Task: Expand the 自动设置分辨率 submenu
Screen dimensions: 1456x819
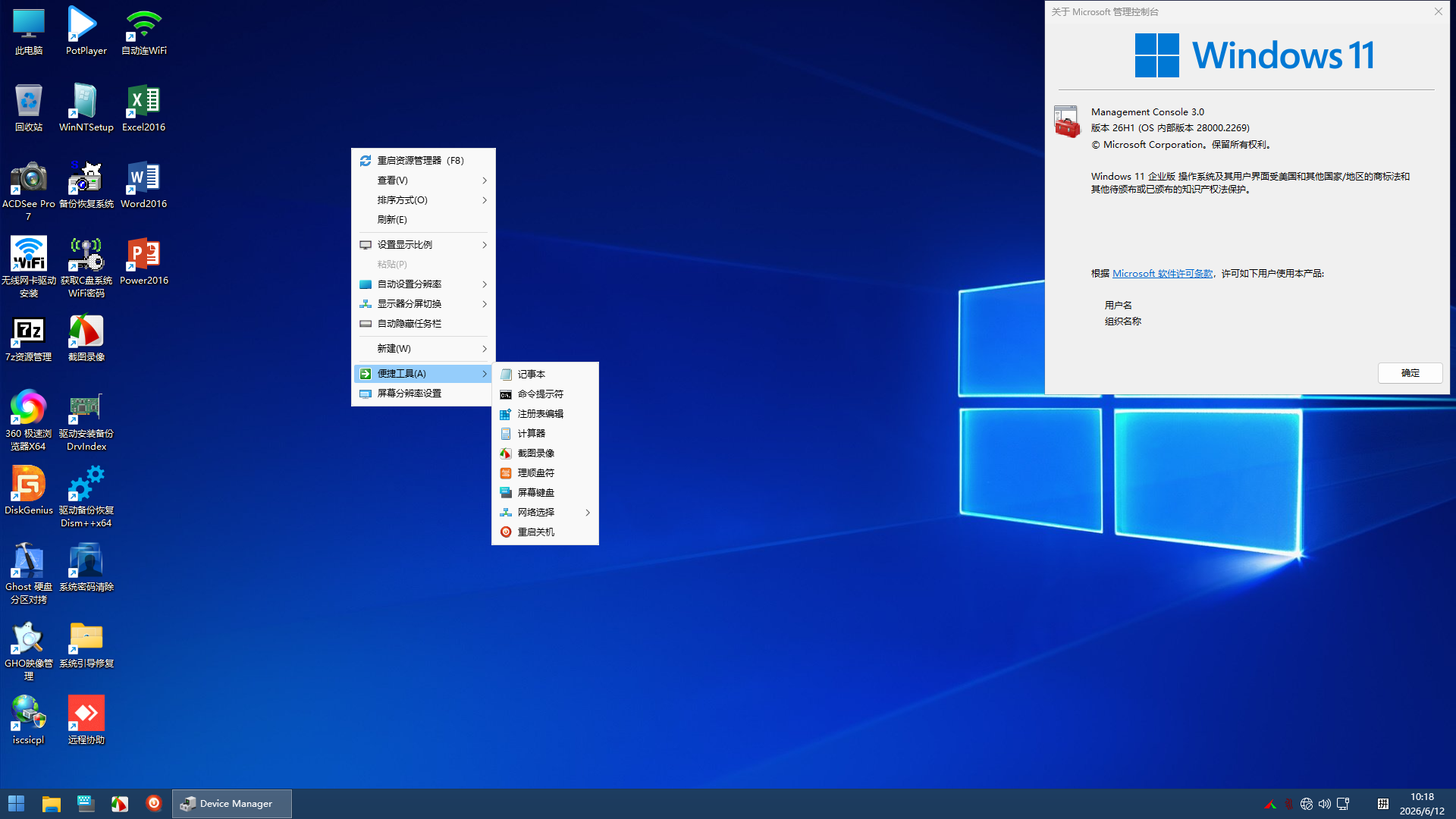Action: pyautogui.click(x=423, y=284)
